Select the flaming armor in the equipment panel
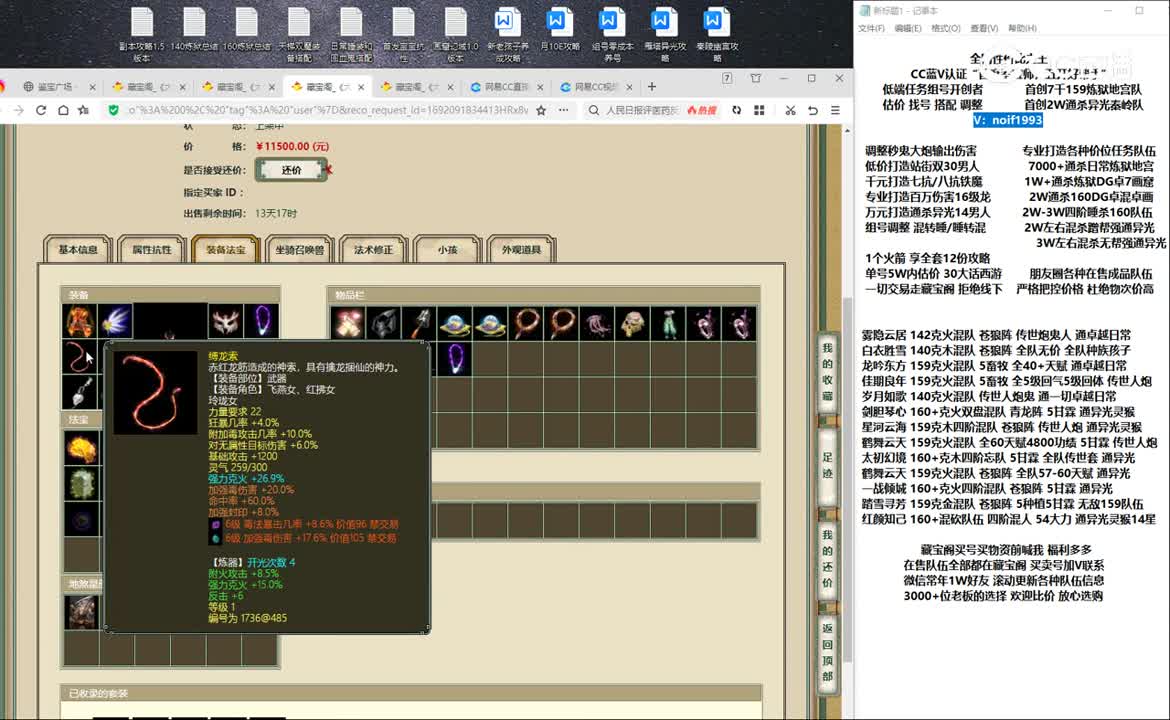This screenshot has width=1170, height=720. 79,321
